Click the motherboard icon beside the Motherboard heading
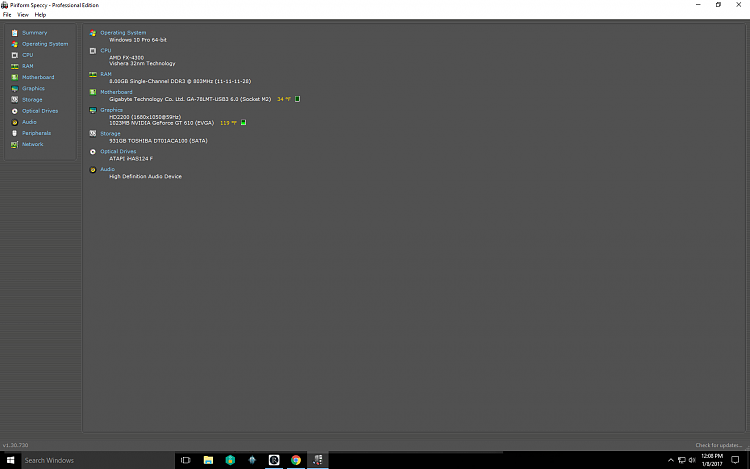The image size is (750, 469). (x=93, y=92)
